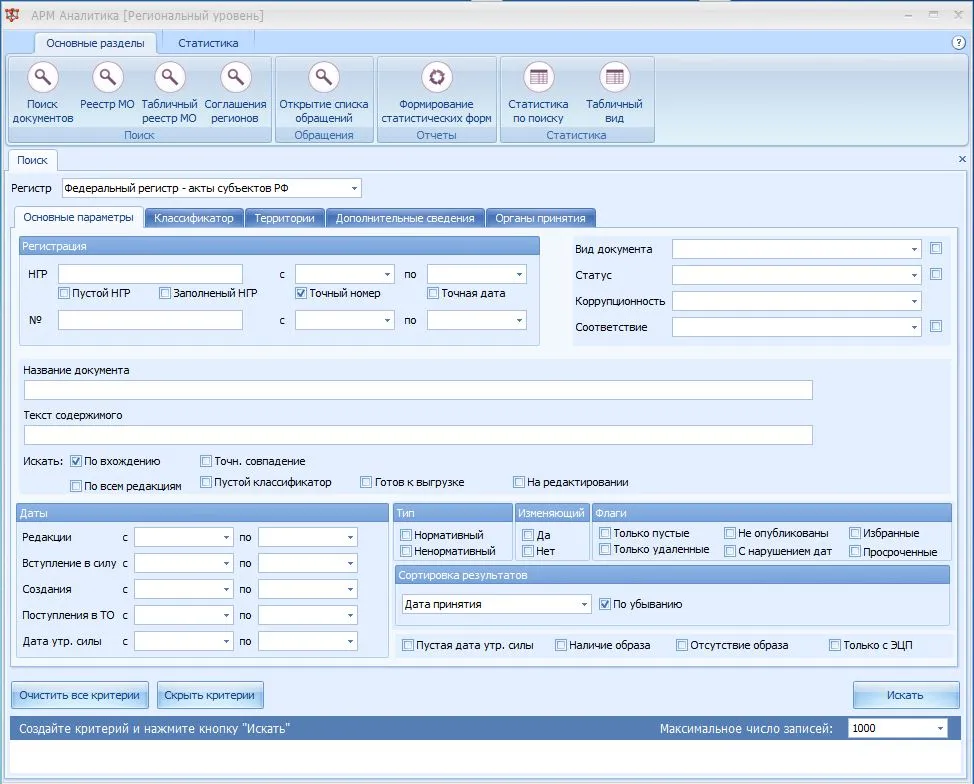Open Создания start date picker
Image resolution: width=974 pixels, height=784 pixels.
(x=226, y=589)
